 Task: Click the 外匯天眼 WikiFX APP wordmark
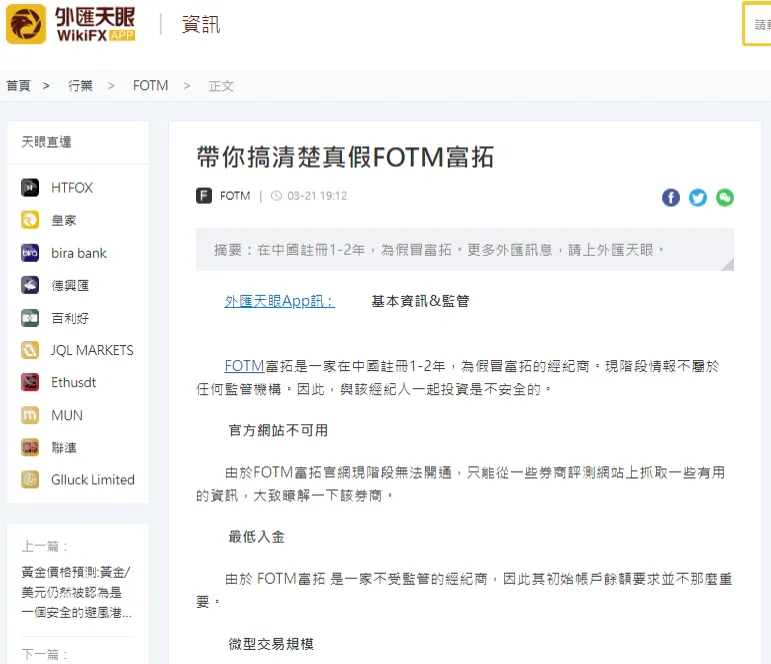95,24
